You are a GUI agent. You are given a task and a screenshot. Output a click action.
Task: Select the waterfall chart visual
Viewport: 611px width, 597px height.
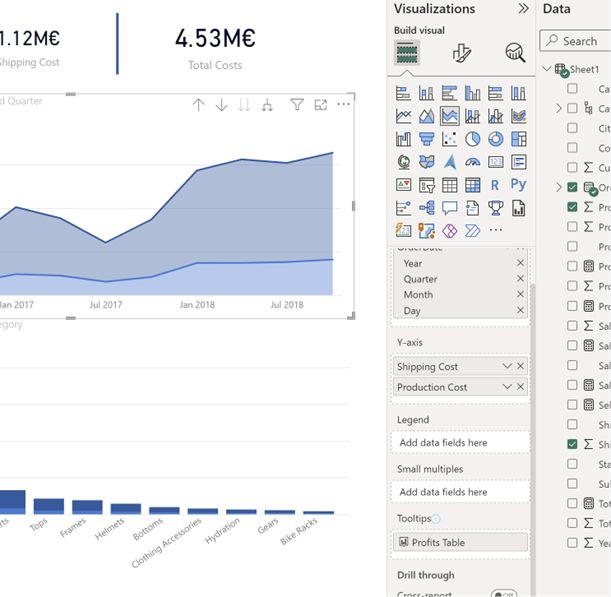tap(403, 139)
